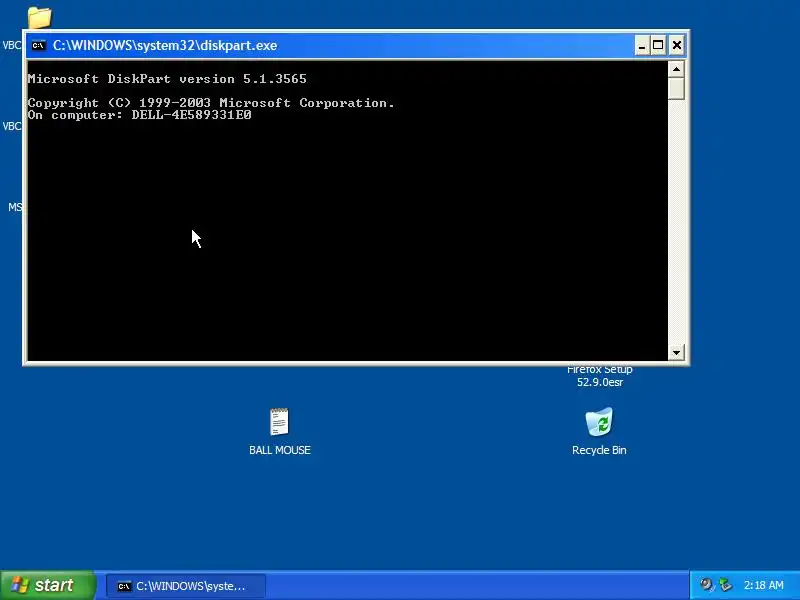Close the diskpart.exe window

pos(677,45)
